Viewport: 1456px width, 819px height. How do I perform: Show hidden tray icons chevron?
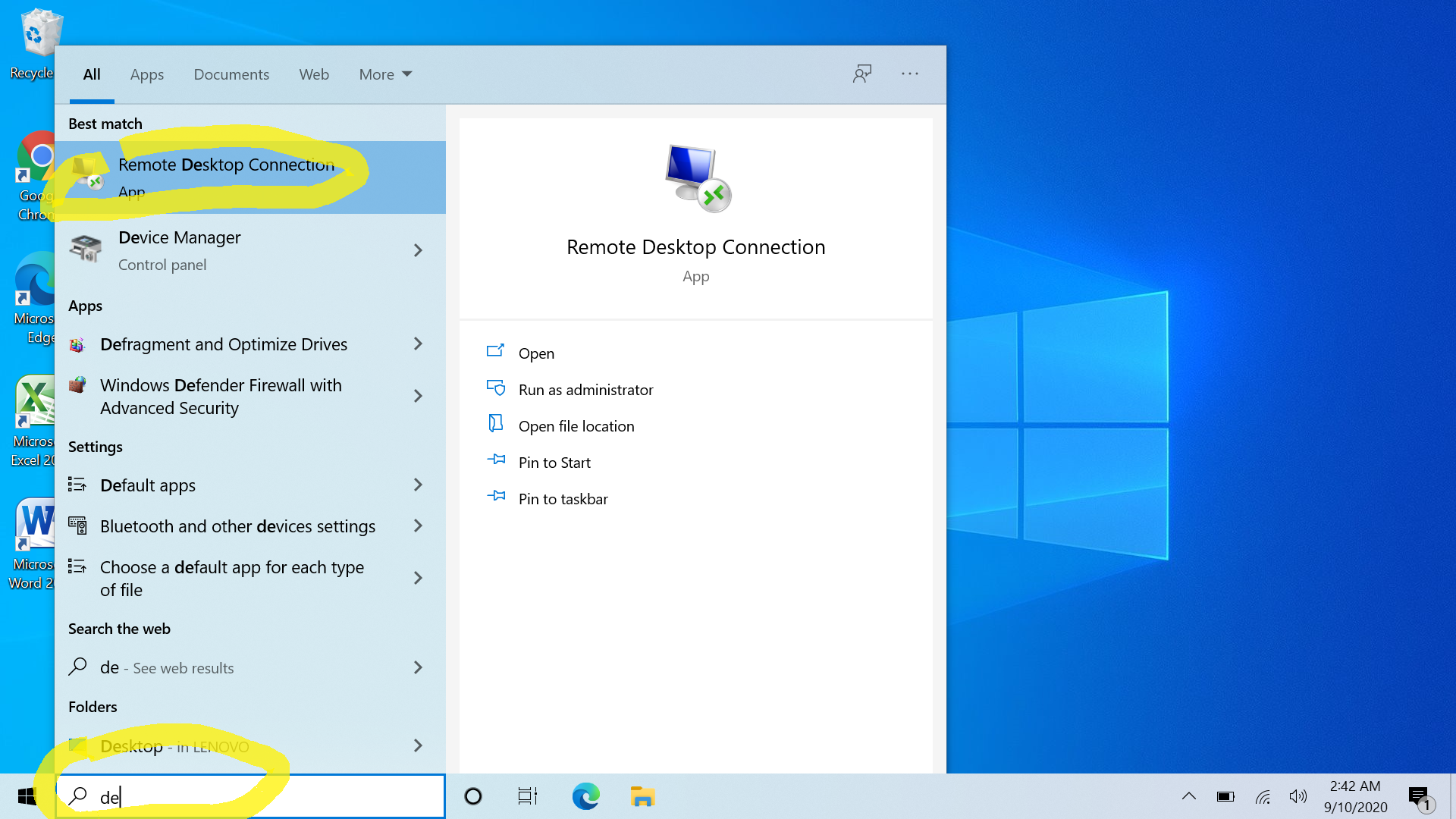[x=1189, y=796]
